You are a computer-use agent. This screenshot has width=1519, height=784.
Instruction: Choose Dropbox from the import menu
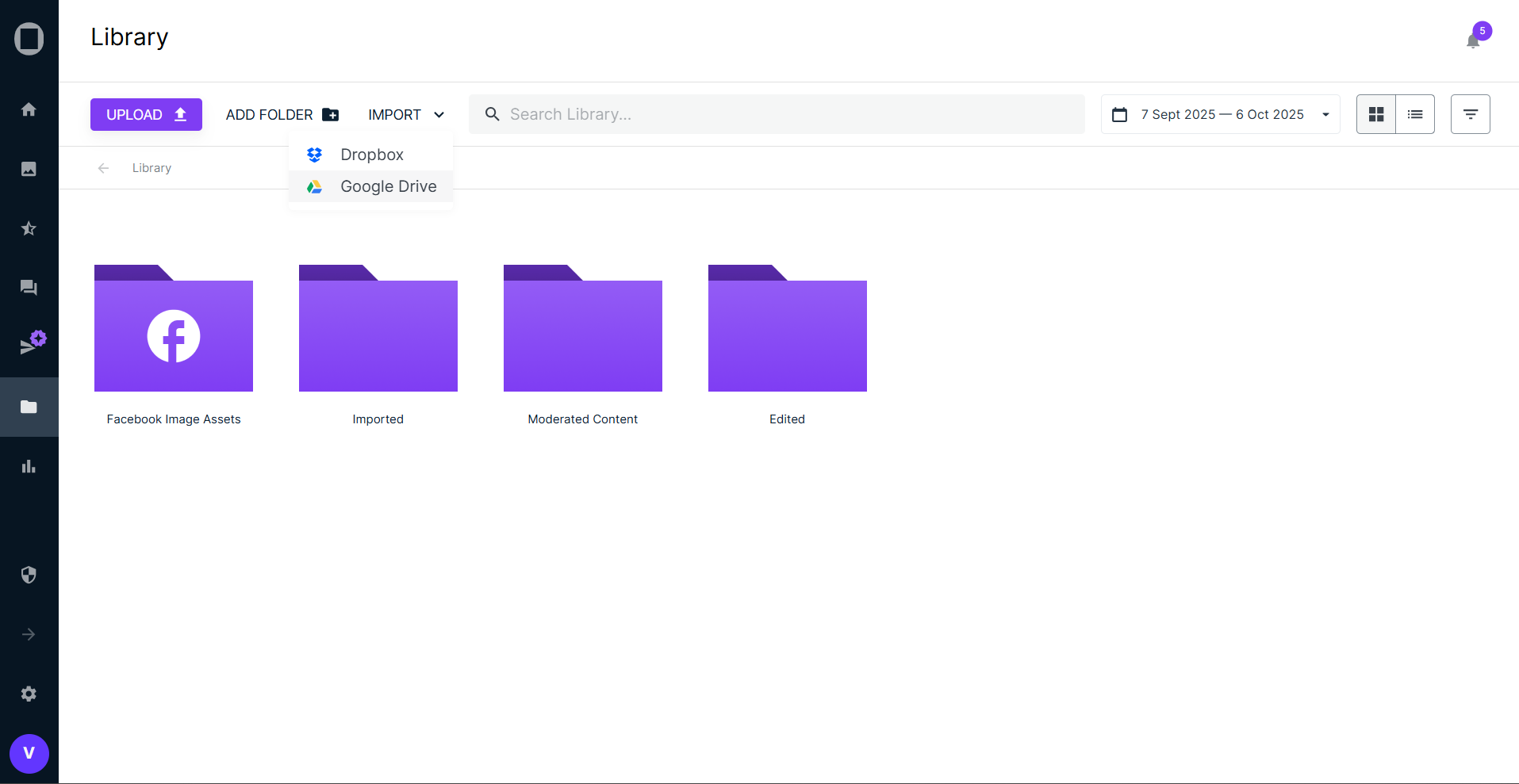370,155
